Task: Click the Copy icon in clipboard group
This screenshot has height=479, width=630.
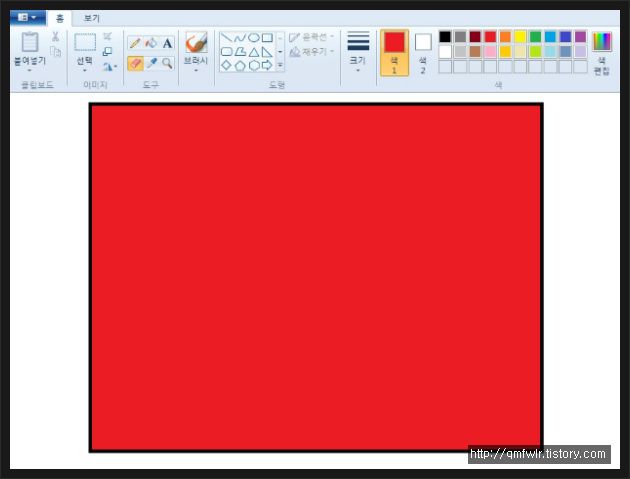Action: click(55, 51)
